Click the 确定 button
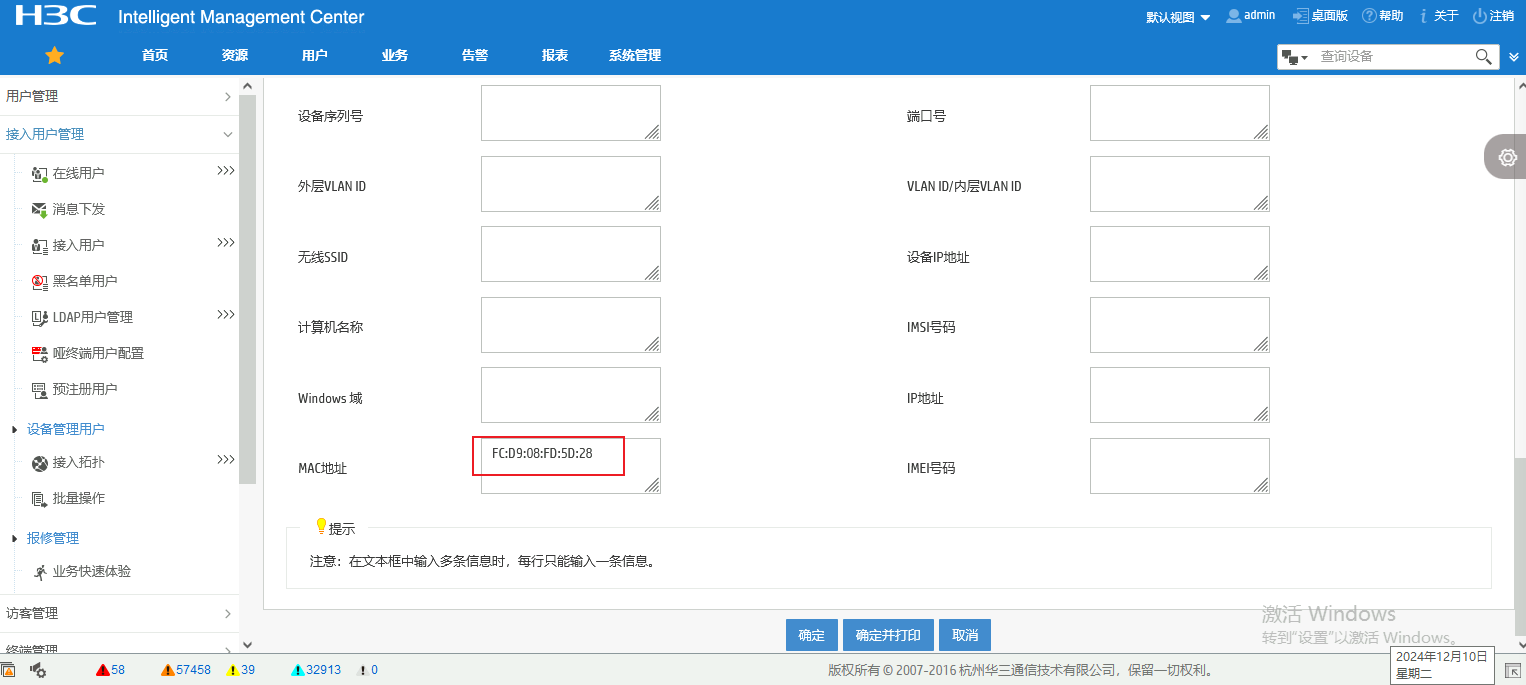 click(811, 635)
